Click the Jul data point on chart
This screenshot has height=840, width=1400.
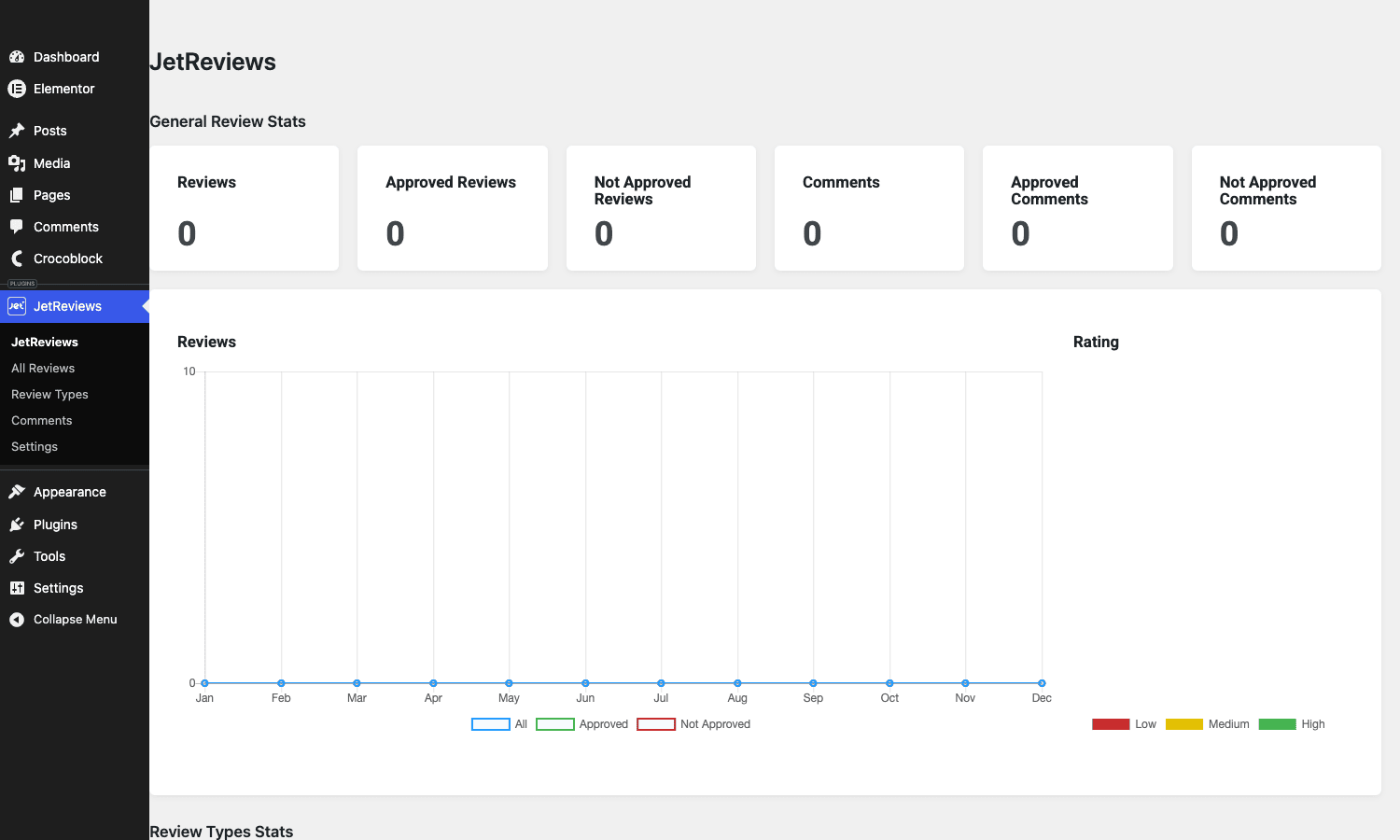[x=661, y=683]
